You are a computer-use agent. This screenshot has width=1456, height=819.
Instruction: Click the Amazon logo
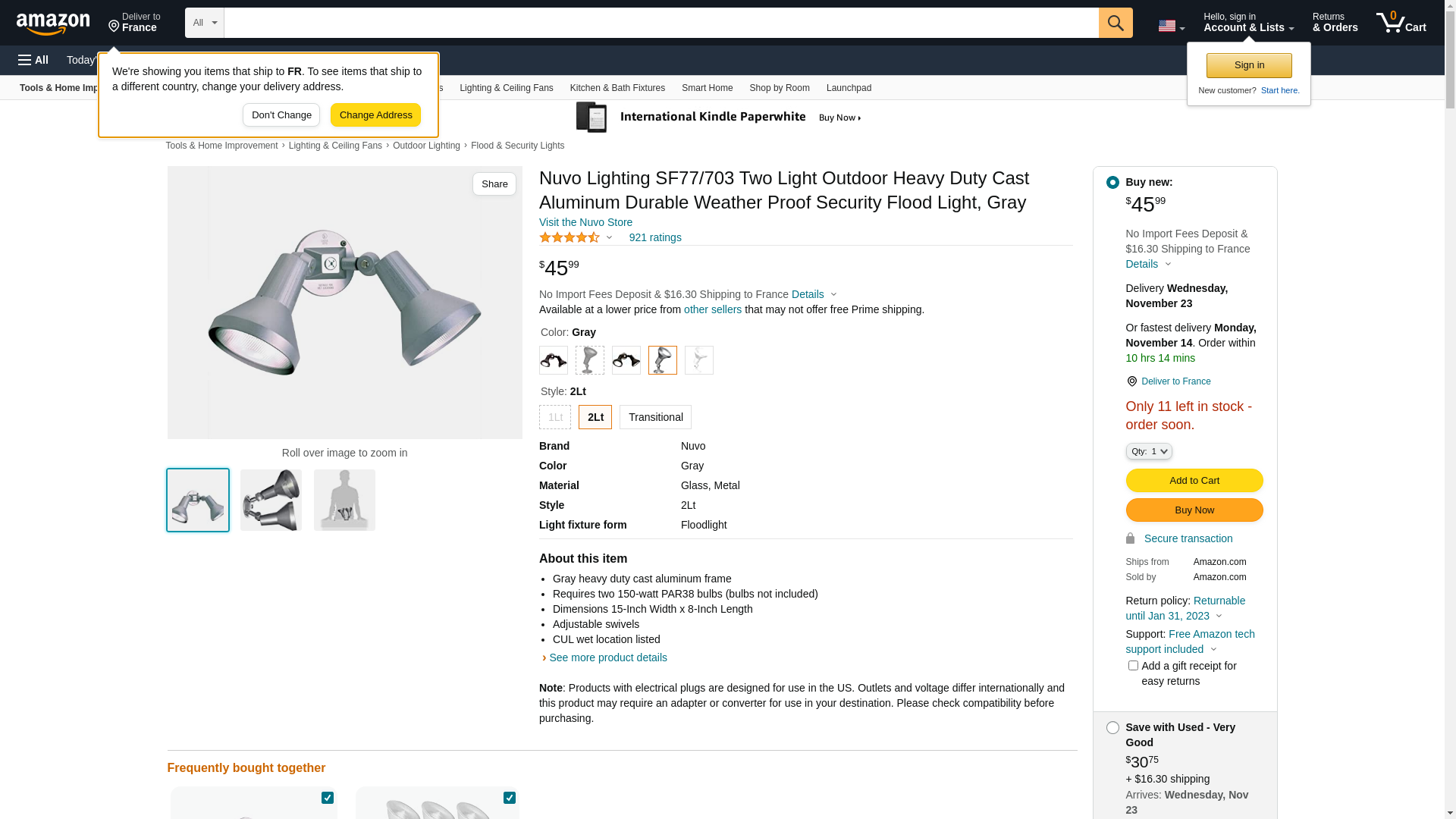click(x=53, y=24)
